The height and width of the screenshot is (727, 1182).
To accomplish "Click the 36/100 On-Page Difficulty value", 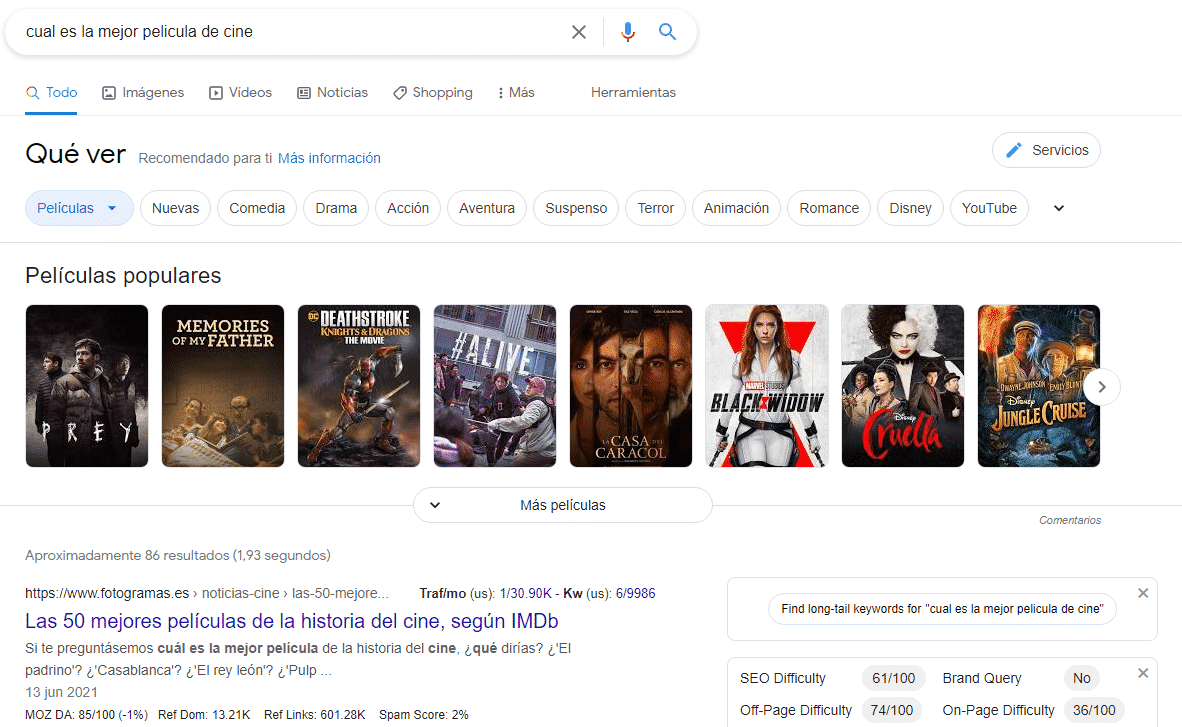I will (1094, 710).
